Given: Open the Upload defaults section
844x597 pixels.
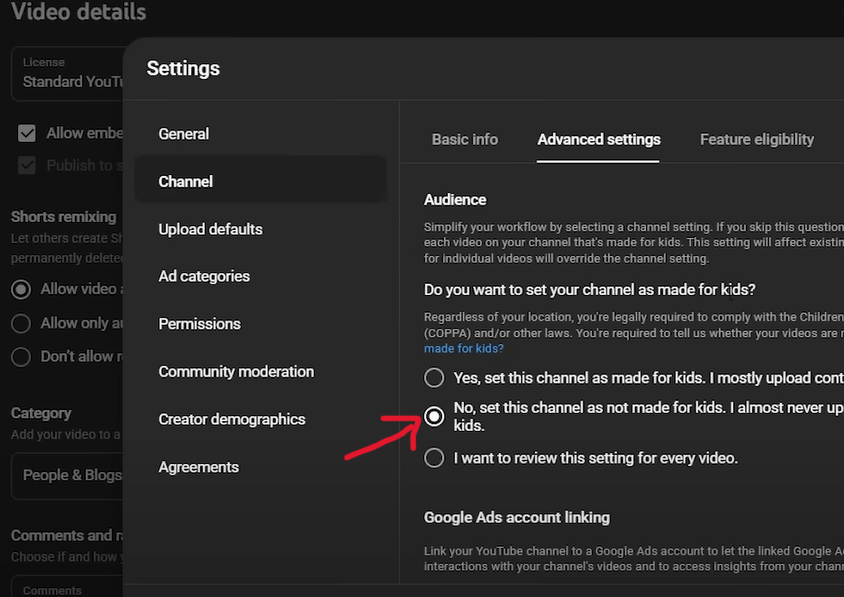Looking at the screenshot, I should [x=210, y=229].
